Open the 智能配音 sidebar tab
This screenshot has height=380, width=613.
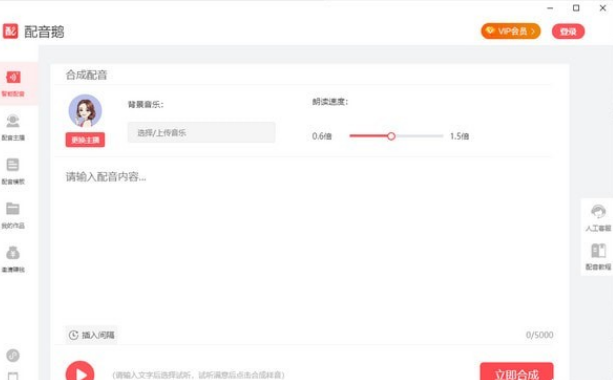(14, 83)
